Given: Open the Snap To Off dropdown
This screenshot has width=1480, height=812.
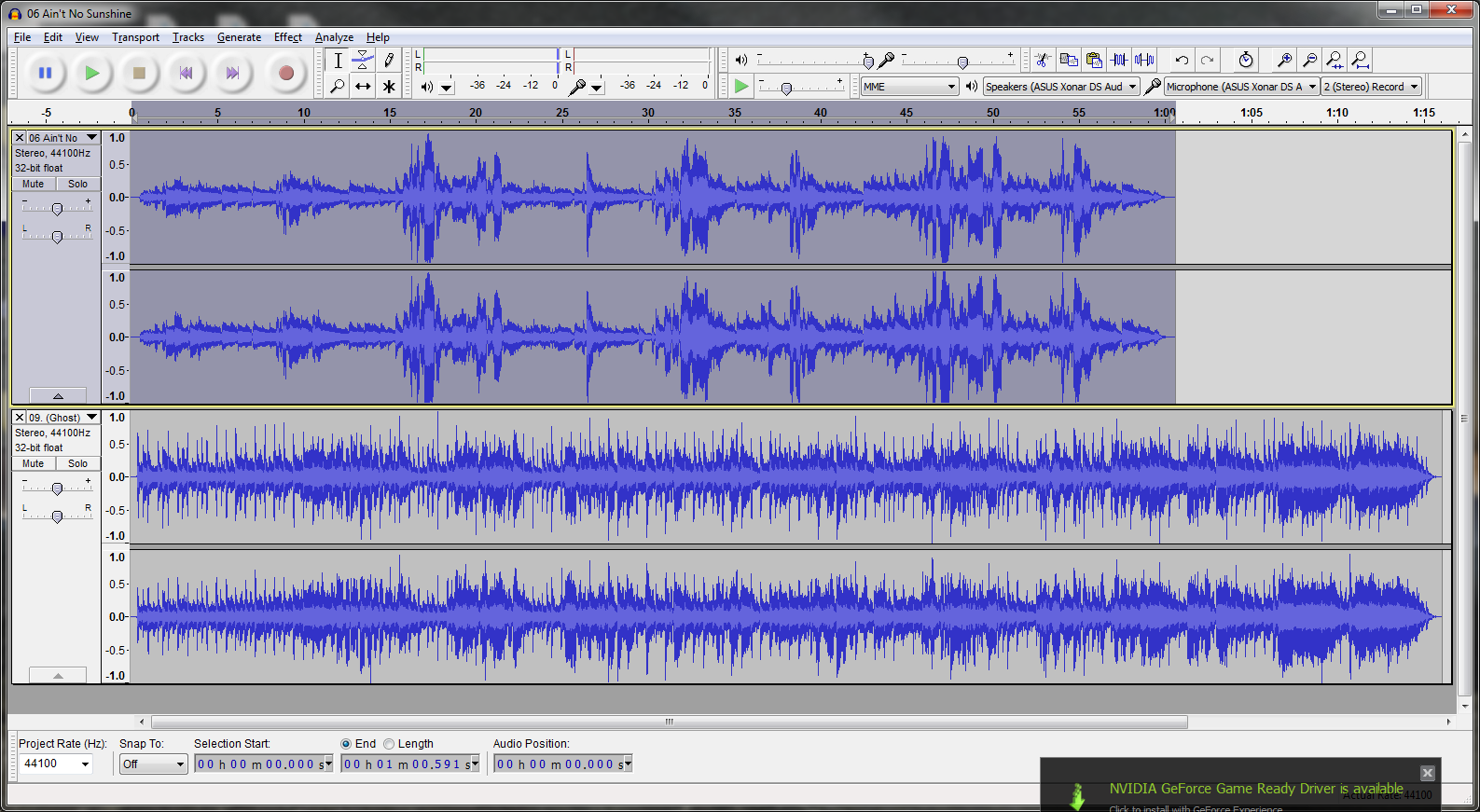Looking at the screenshot, I should click(154, 764).
